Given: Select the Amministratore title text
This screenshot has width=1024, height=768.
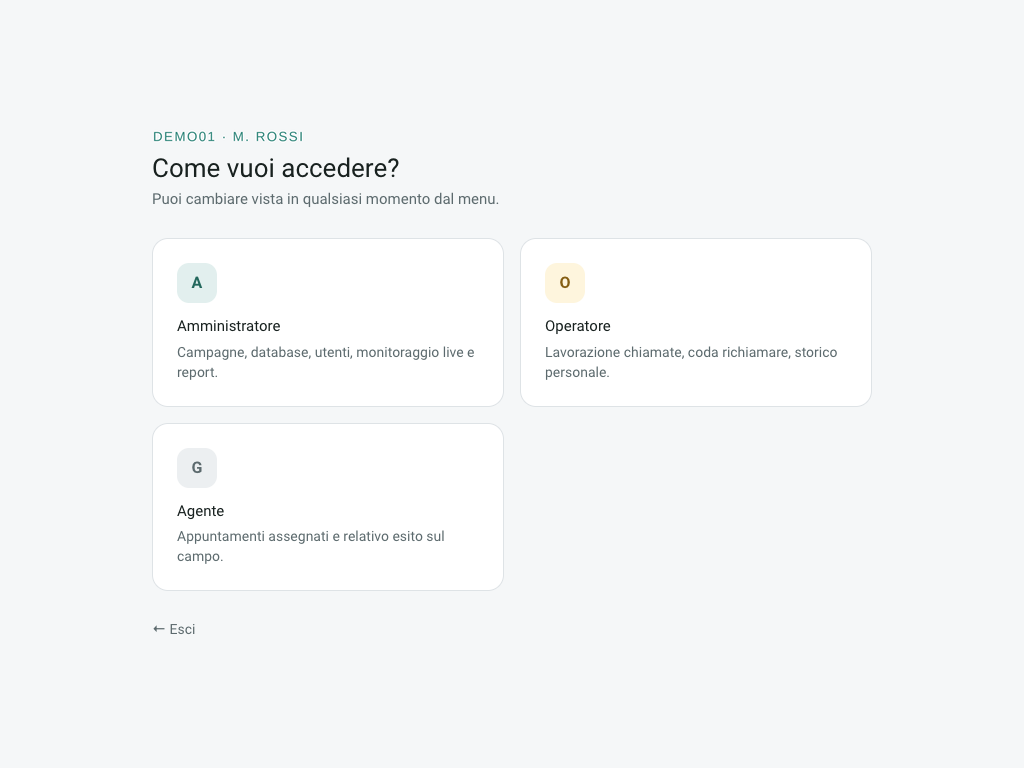Looking at the screenshot, I should click(229, 326).
